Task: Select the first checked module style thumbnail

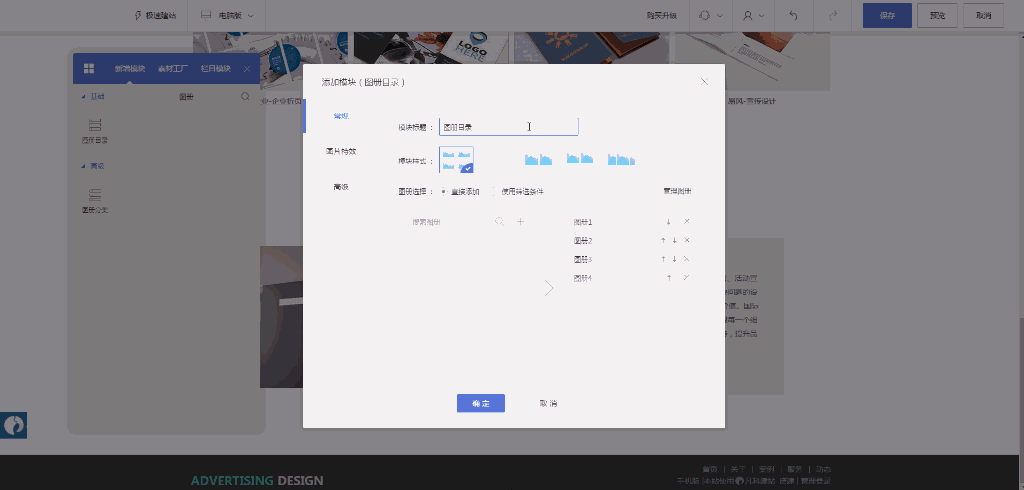Action: pyautogui.click(x=456, y=160)
